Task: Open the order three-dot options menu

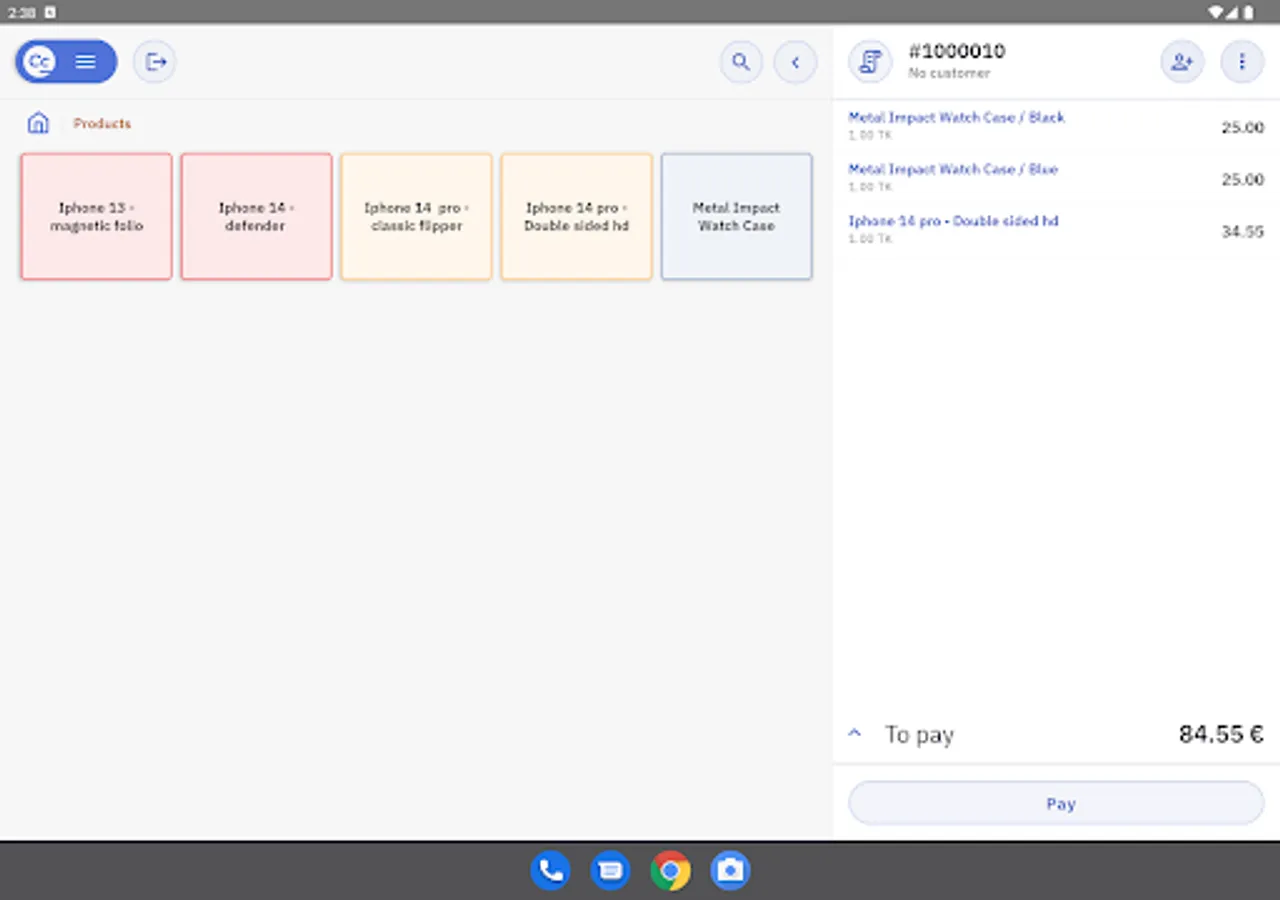Action: 1242,62
